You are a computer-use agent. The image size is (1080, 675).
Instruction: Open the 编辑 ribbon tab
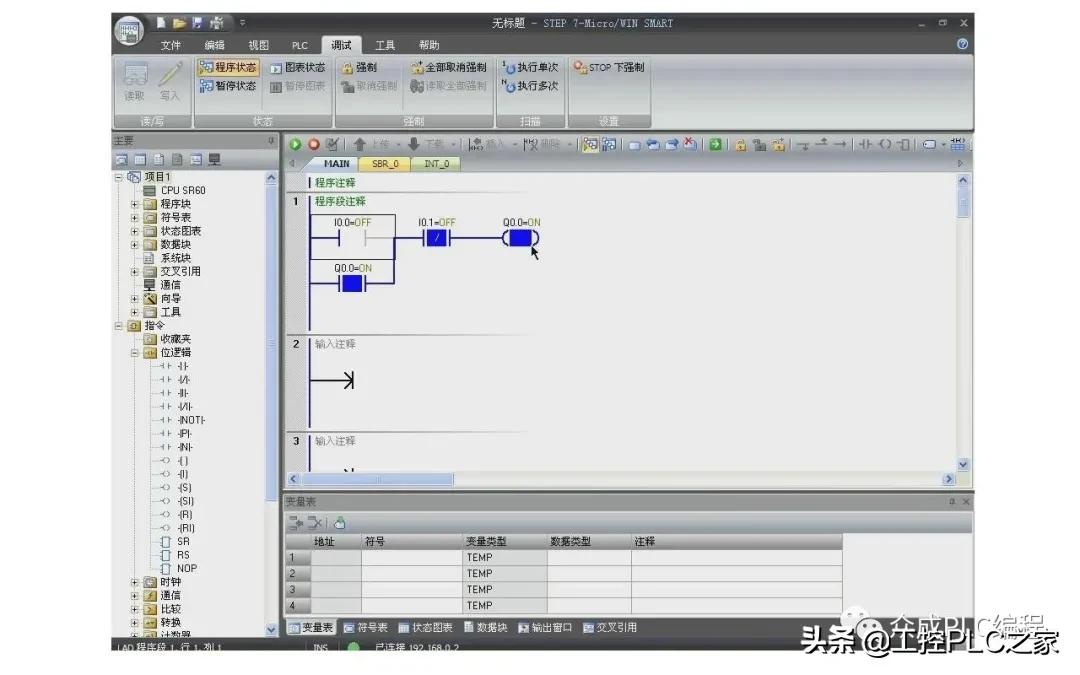(x=214, y=45)
